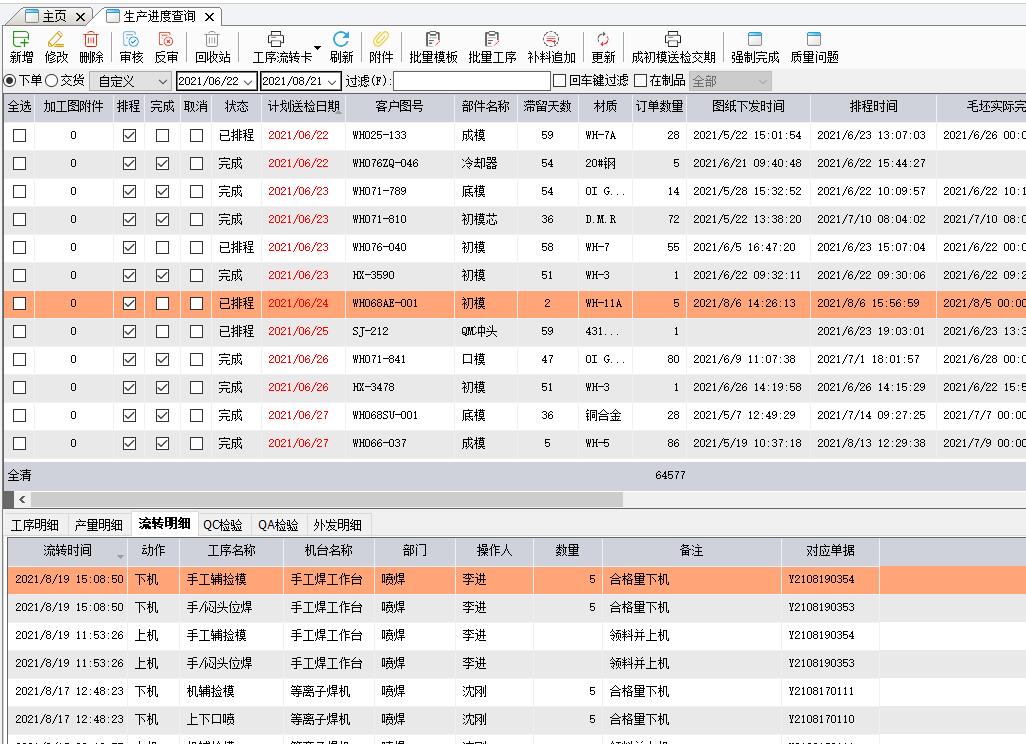Toggle the 排程 checkbox for row WH071-789
The image size is (1026, 744).
[130, 192]
